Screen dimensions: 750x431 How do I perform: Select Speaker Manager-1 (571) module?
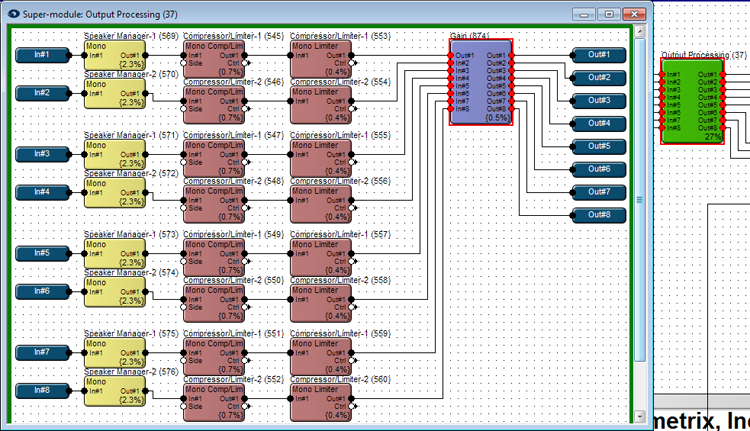(x=115, y=155)
